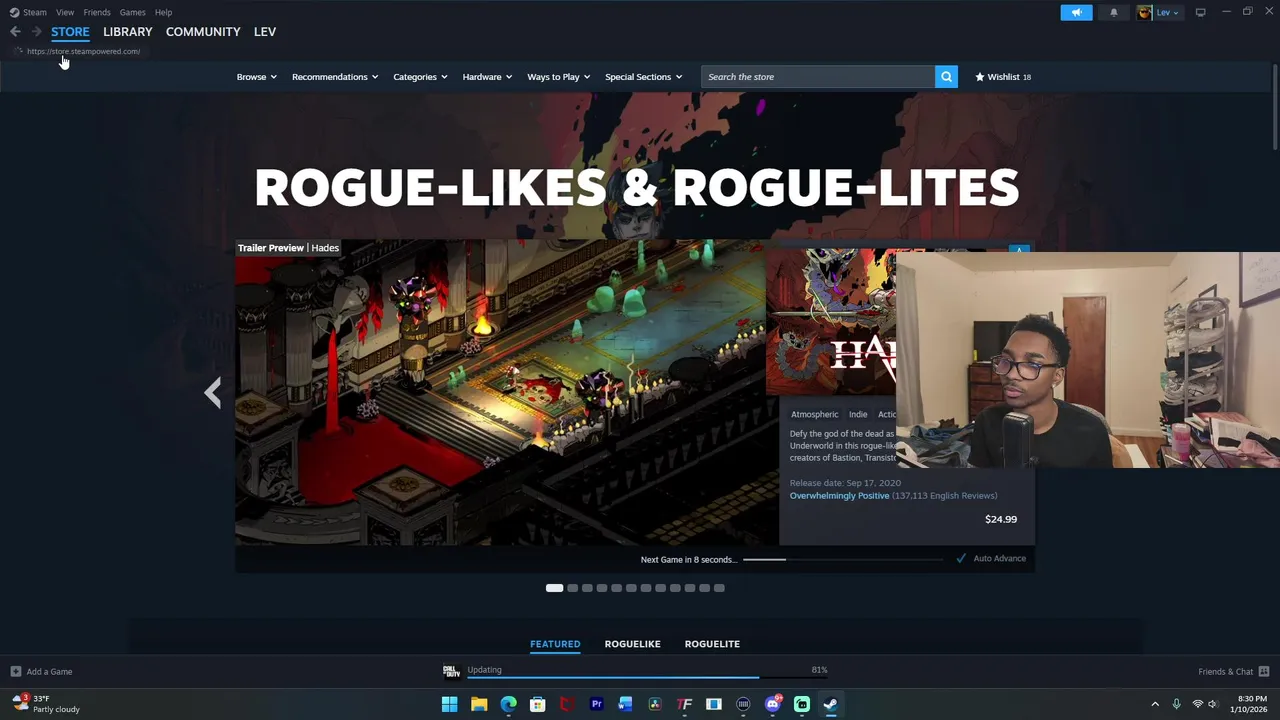Click the $24.99 price
The width and height of the screenshot is (1280, 720).
point(1001,519)
